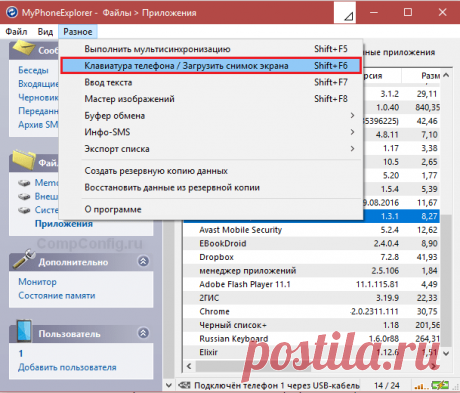
Task: Select user 1 link
Action: coord(21,354)
